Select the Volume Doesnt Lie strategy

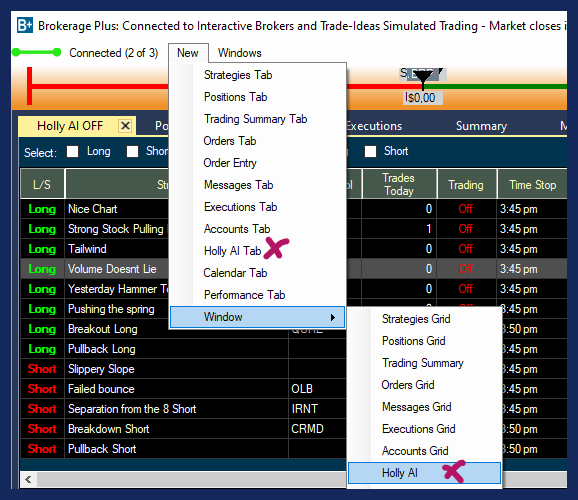point(112,269)
